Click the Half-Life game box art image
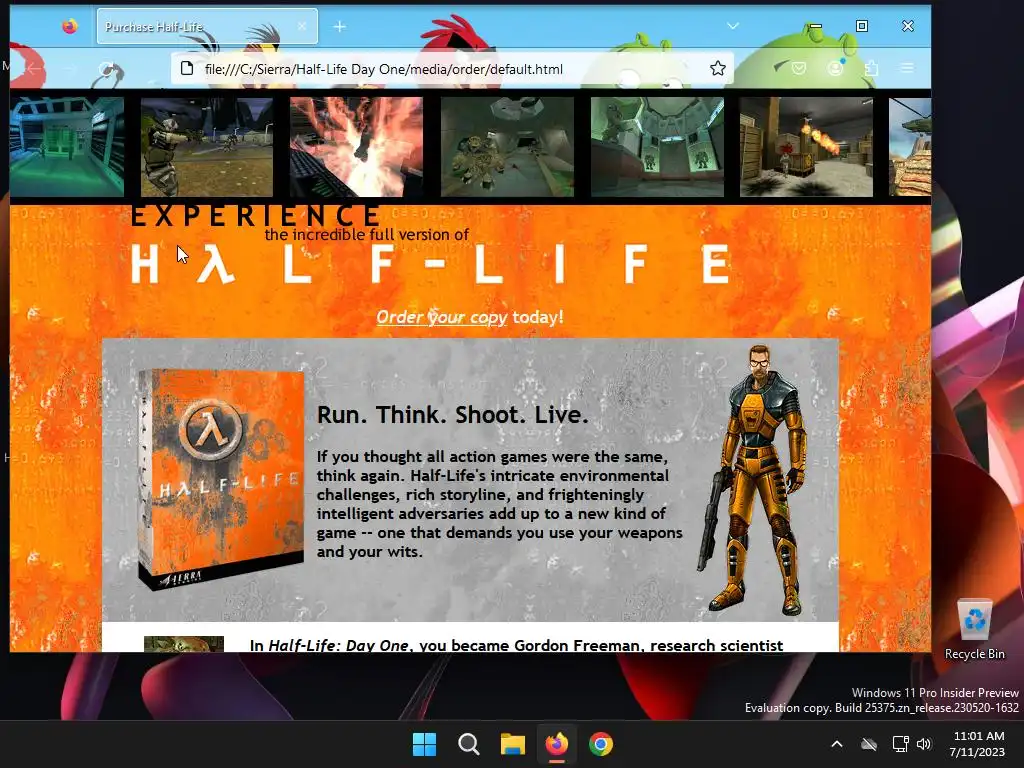This screenshot has width=1024, height=768. click(220, 479)
